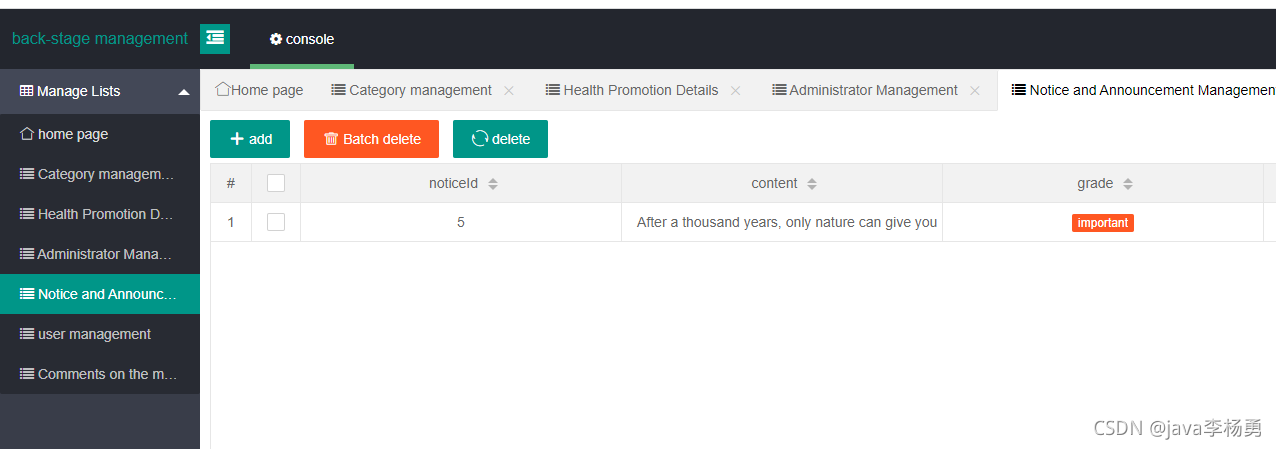Close the Administrator Management tab
Screen dimensions: 1276x449
point(975,90)
